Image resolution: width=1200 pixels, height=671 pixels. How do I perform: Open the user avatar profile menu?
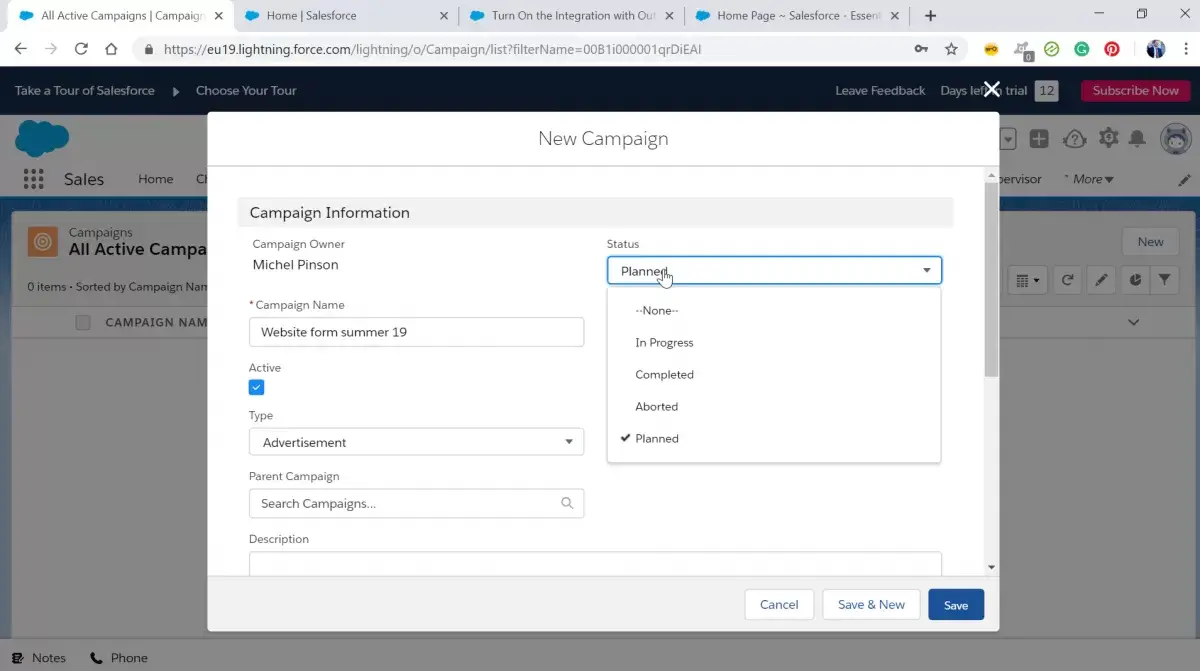point(1175,139)
